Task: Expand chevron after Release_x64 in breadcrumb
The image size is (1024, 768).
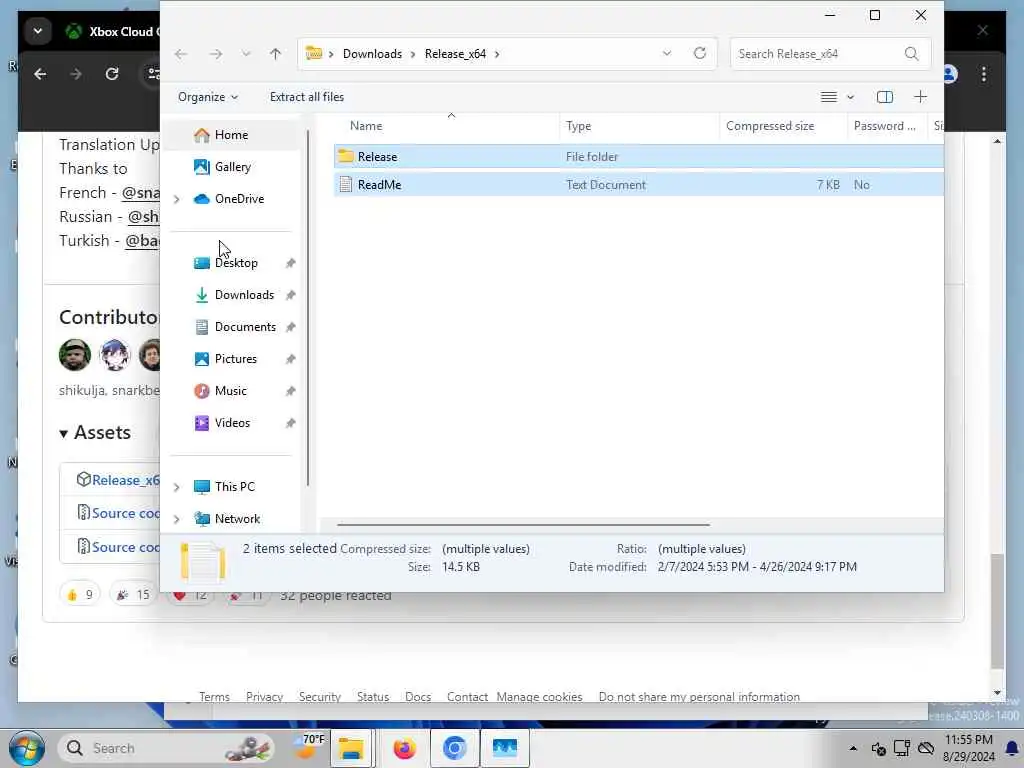Action: [497, 54]
